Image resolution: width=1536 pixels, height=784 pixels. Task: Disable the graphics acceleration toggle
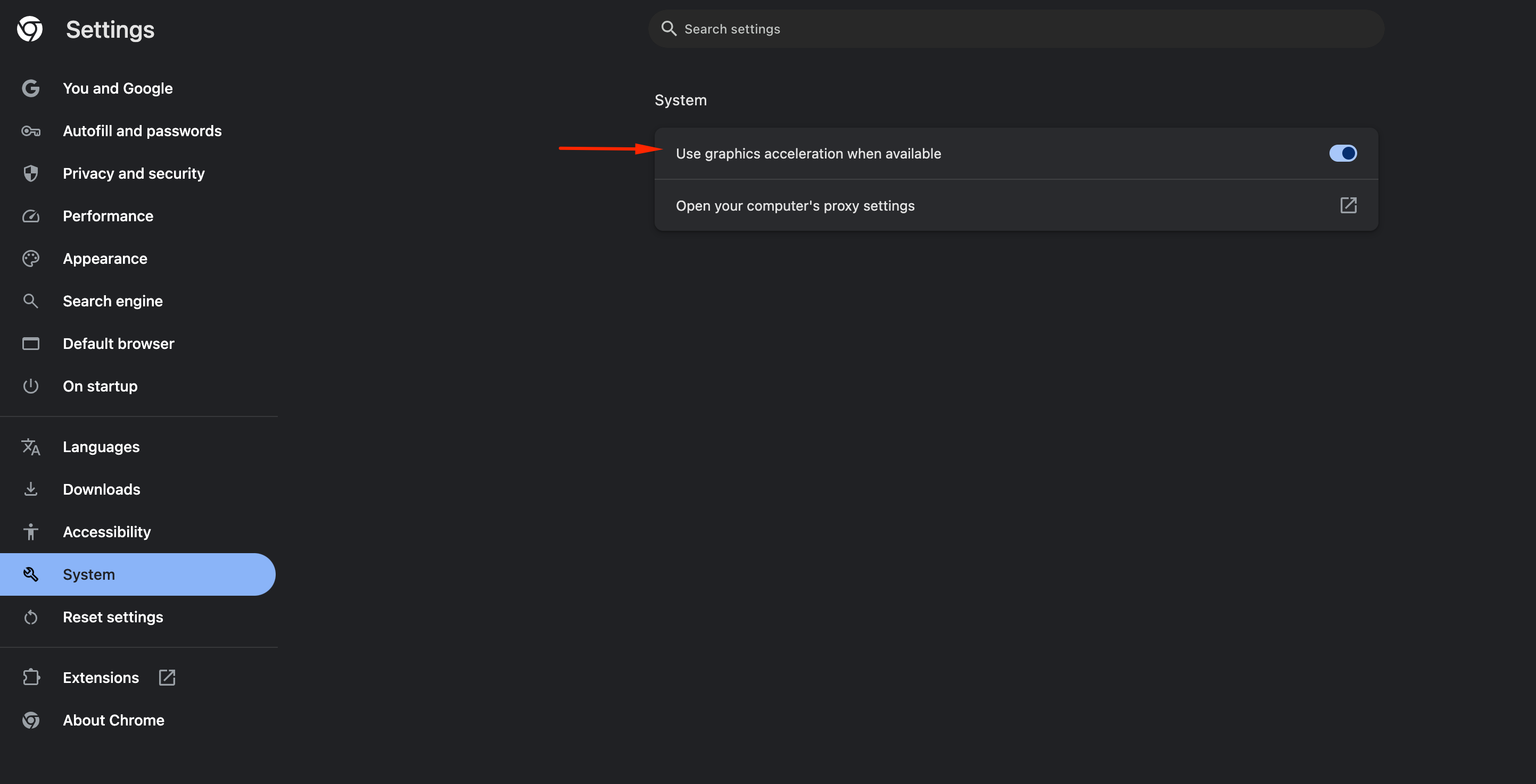pyautogui.click(x=1342, y=154)
